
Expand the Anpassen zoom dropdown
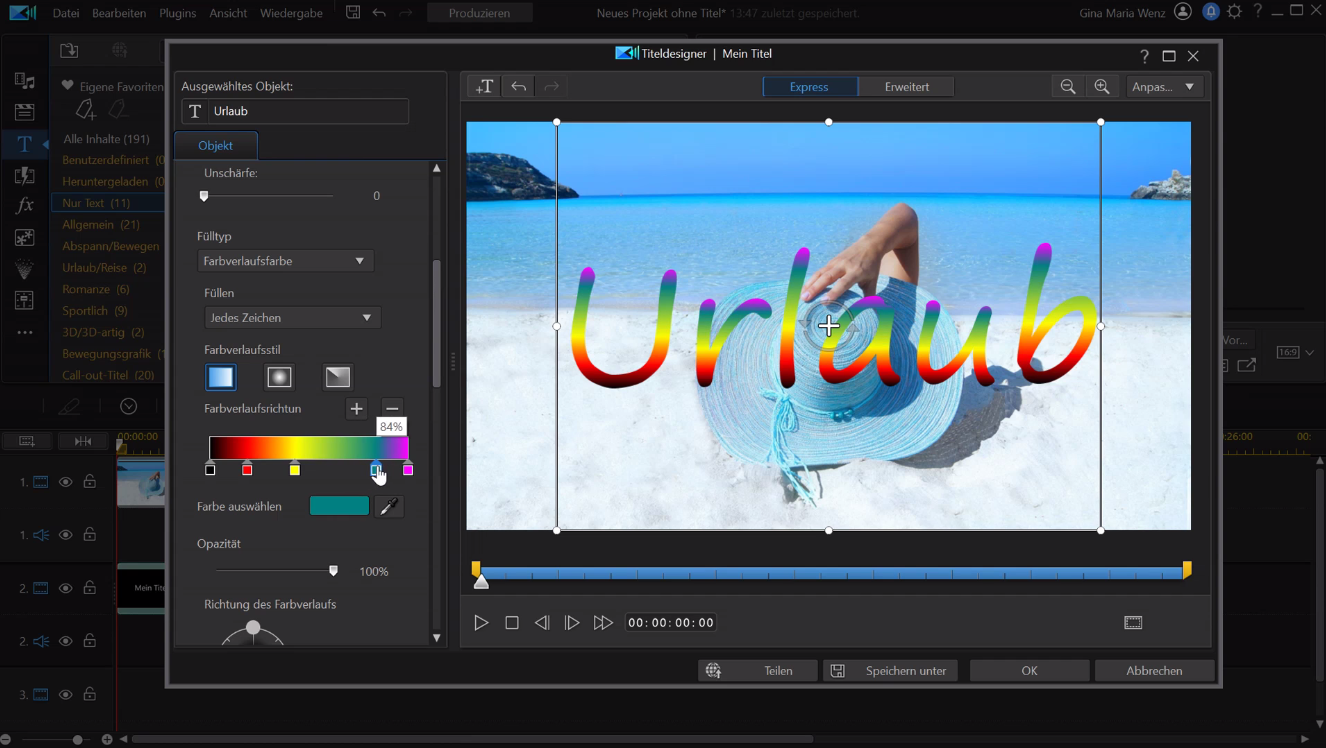[1164, 87]
